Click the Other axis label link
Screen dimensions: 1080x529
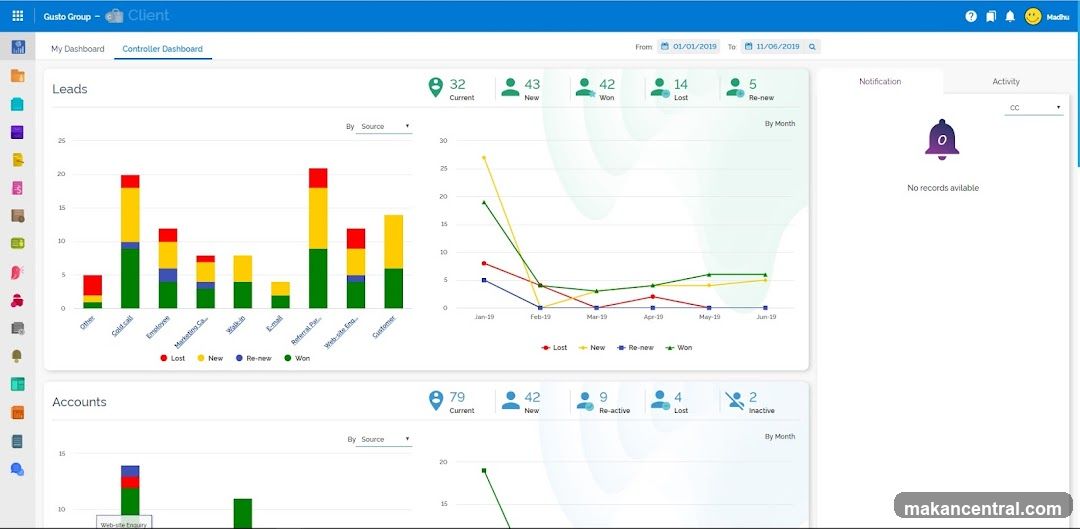87,322
